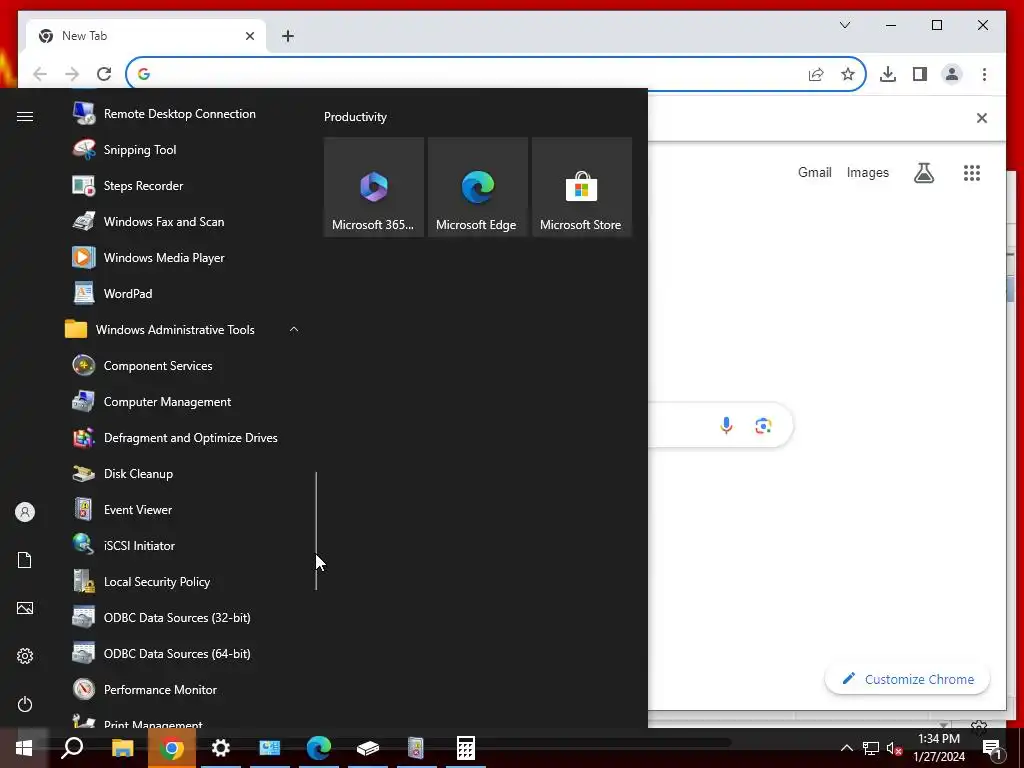
Task: Click Customize Chrome button
Action: click(x=908, y=679)
